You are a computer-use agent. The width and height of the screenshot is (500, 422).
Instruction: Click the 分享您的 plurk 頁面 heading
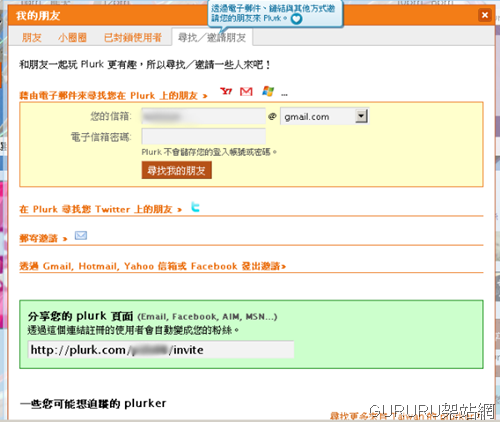(x=80, y=316)
